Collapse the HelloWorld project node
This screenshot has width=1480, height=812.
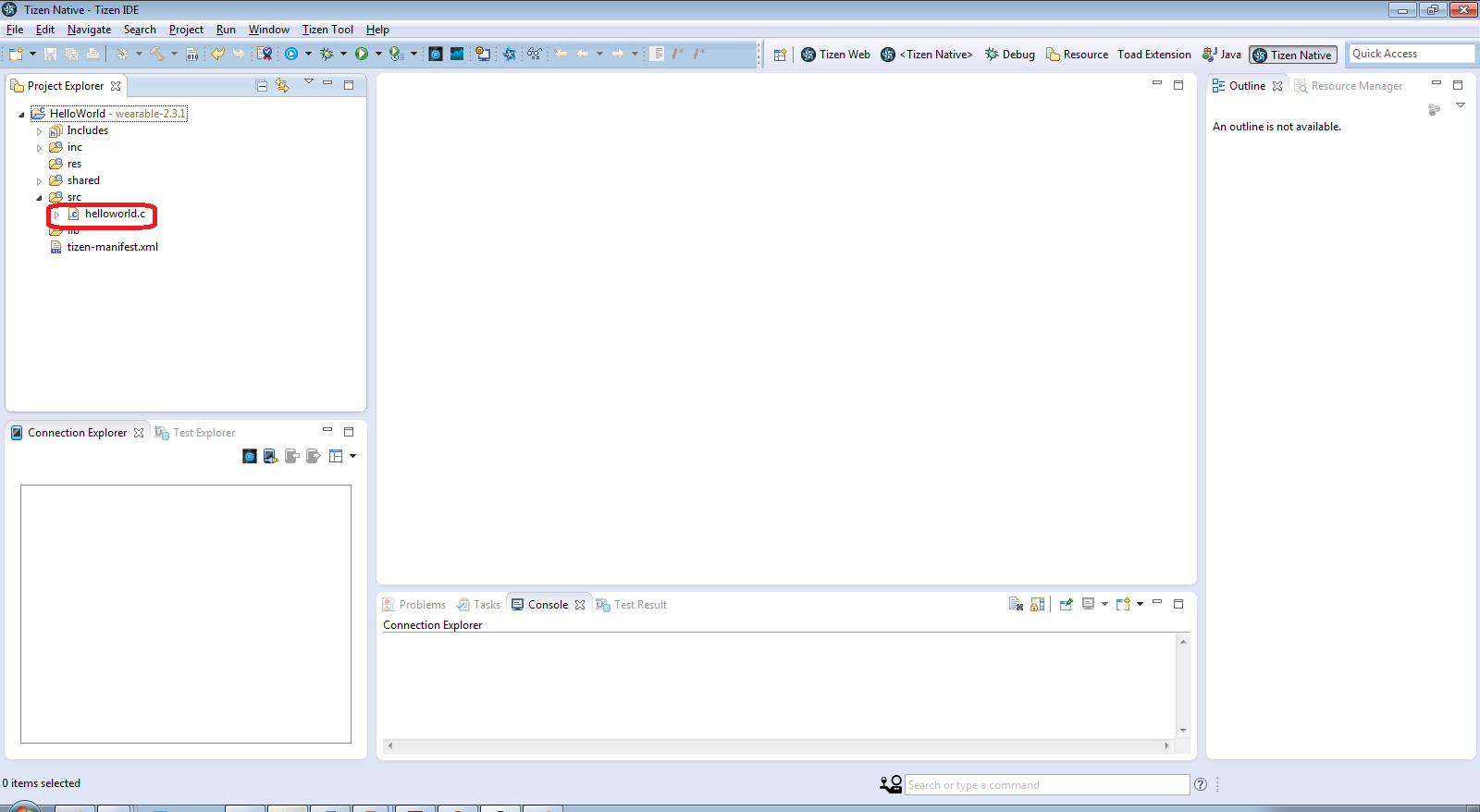[x=21, y=115]
